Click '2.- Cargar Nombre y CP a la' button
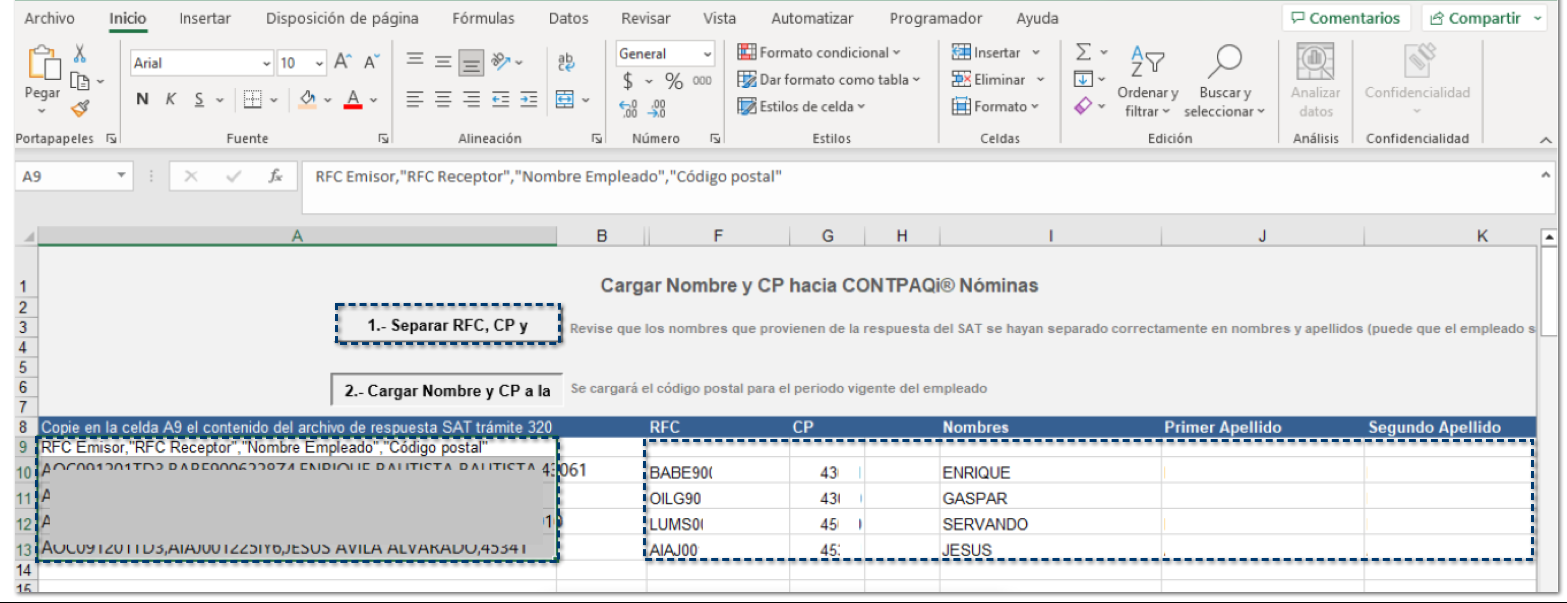 pyautogui.click(x=447, y=390)
